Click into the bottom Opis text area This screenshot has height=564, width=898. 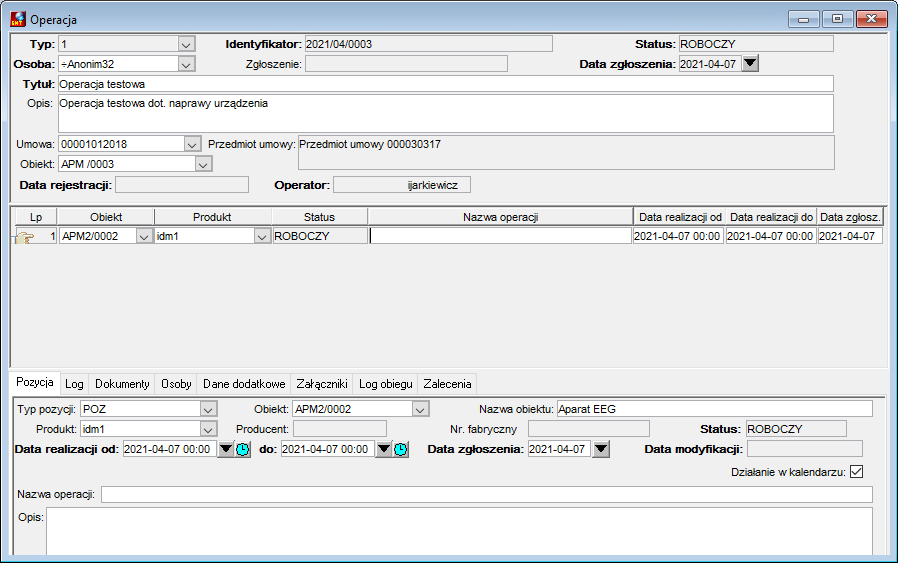click(459, 531)
